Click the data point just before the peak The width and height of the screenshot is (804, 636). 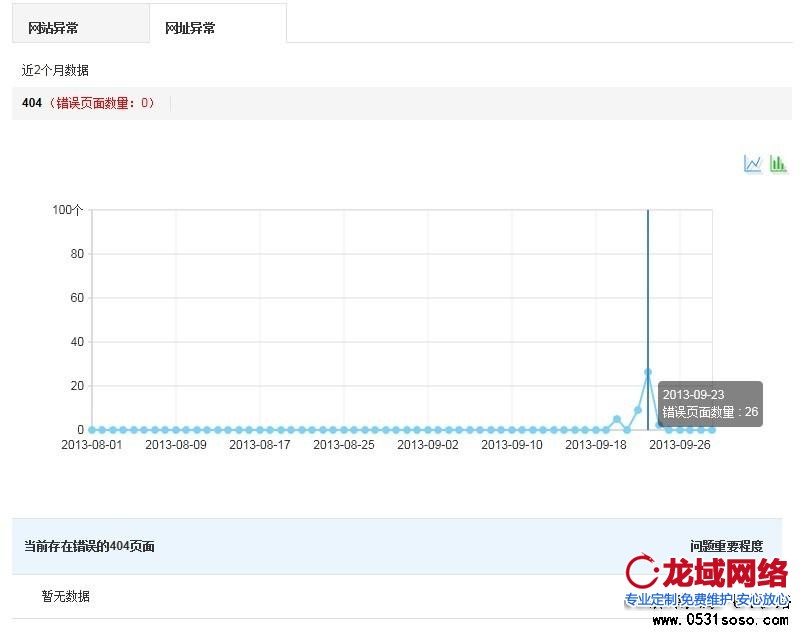[x=638, y=410]
